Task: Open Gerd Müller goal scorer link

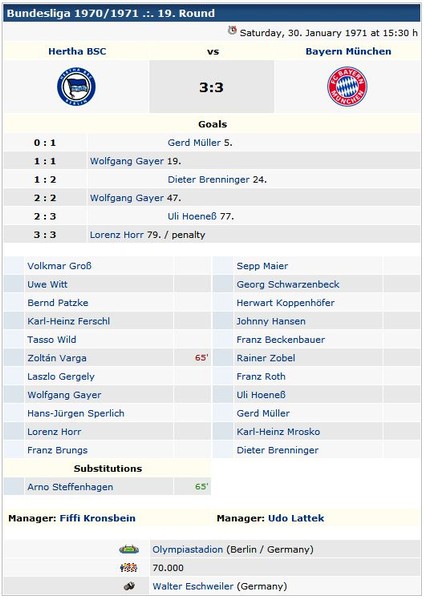Action: coord(194,142)
